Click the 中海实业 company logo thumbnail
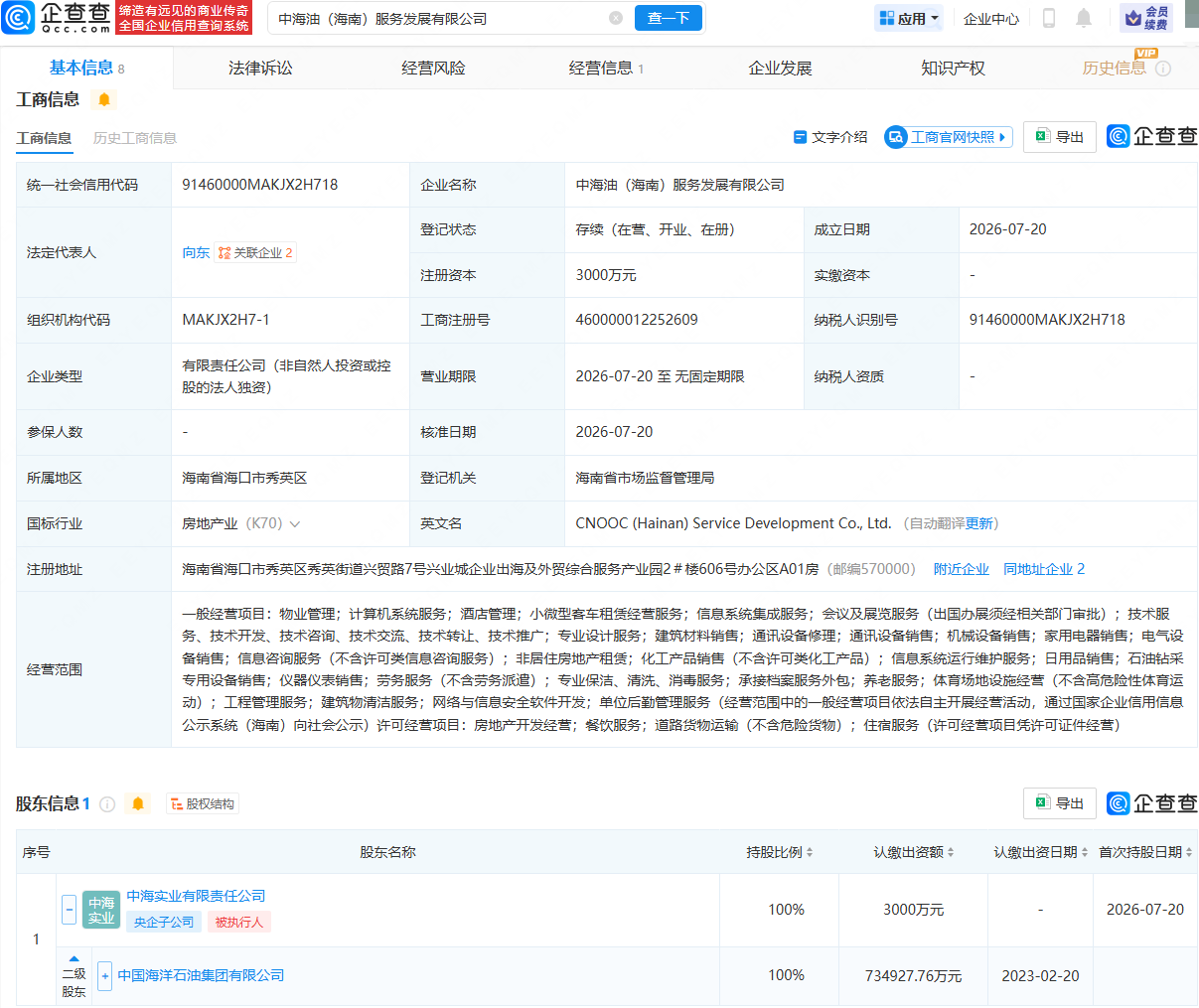The image size is (1199, 1008). 101,910
